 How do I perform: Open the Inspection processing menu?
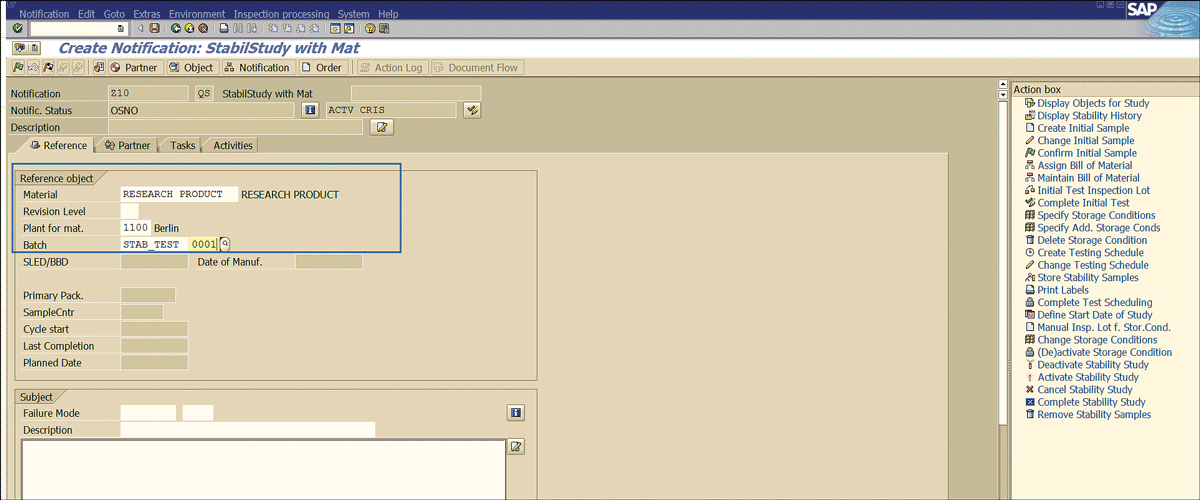281,14
